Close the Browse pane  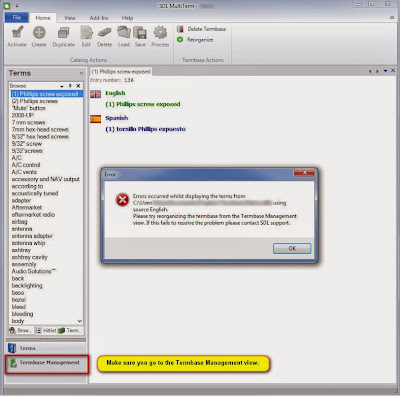click(78, 86)
